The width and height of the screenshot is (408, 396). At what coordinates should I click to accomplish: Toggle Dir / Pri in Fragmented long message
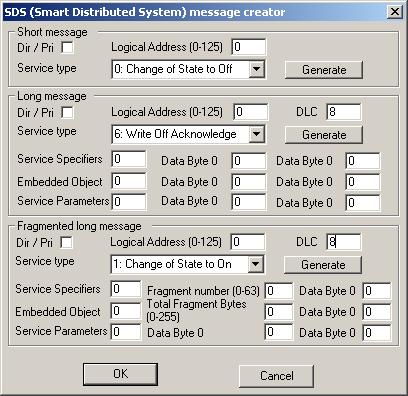pos(66,242)
